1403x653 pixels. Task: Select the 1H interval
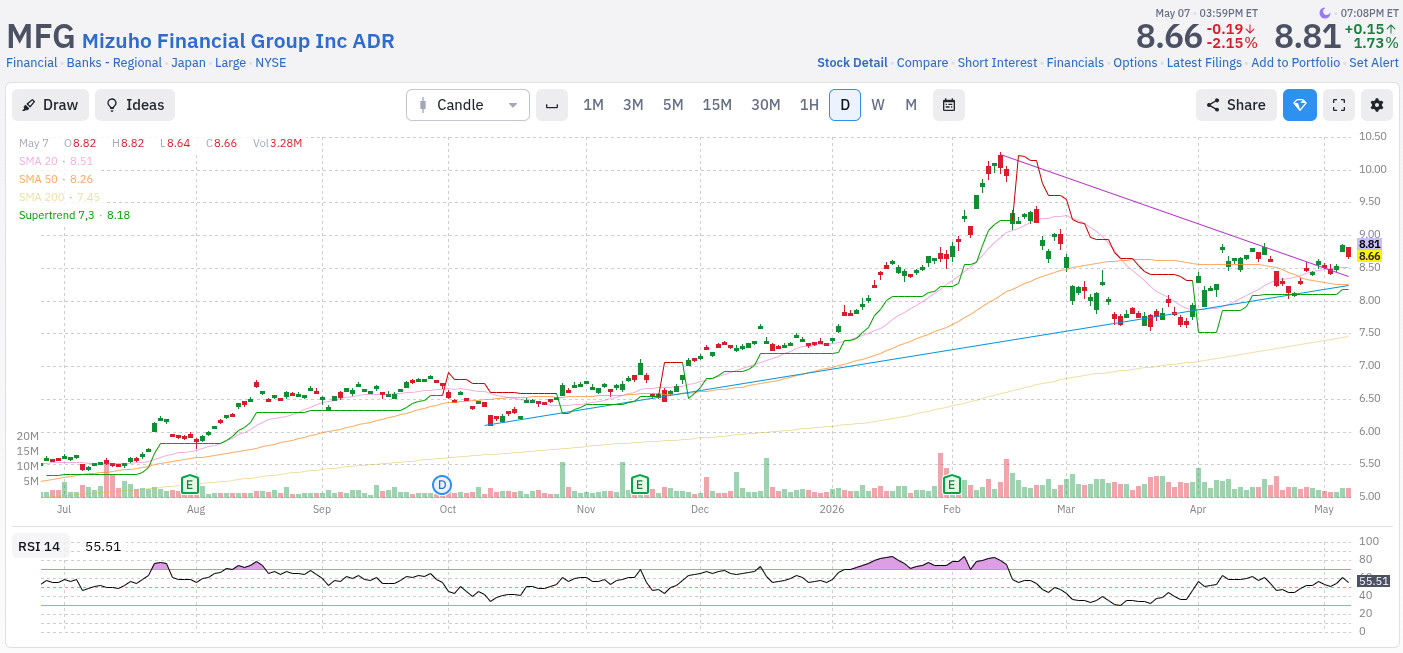(809, 105)
